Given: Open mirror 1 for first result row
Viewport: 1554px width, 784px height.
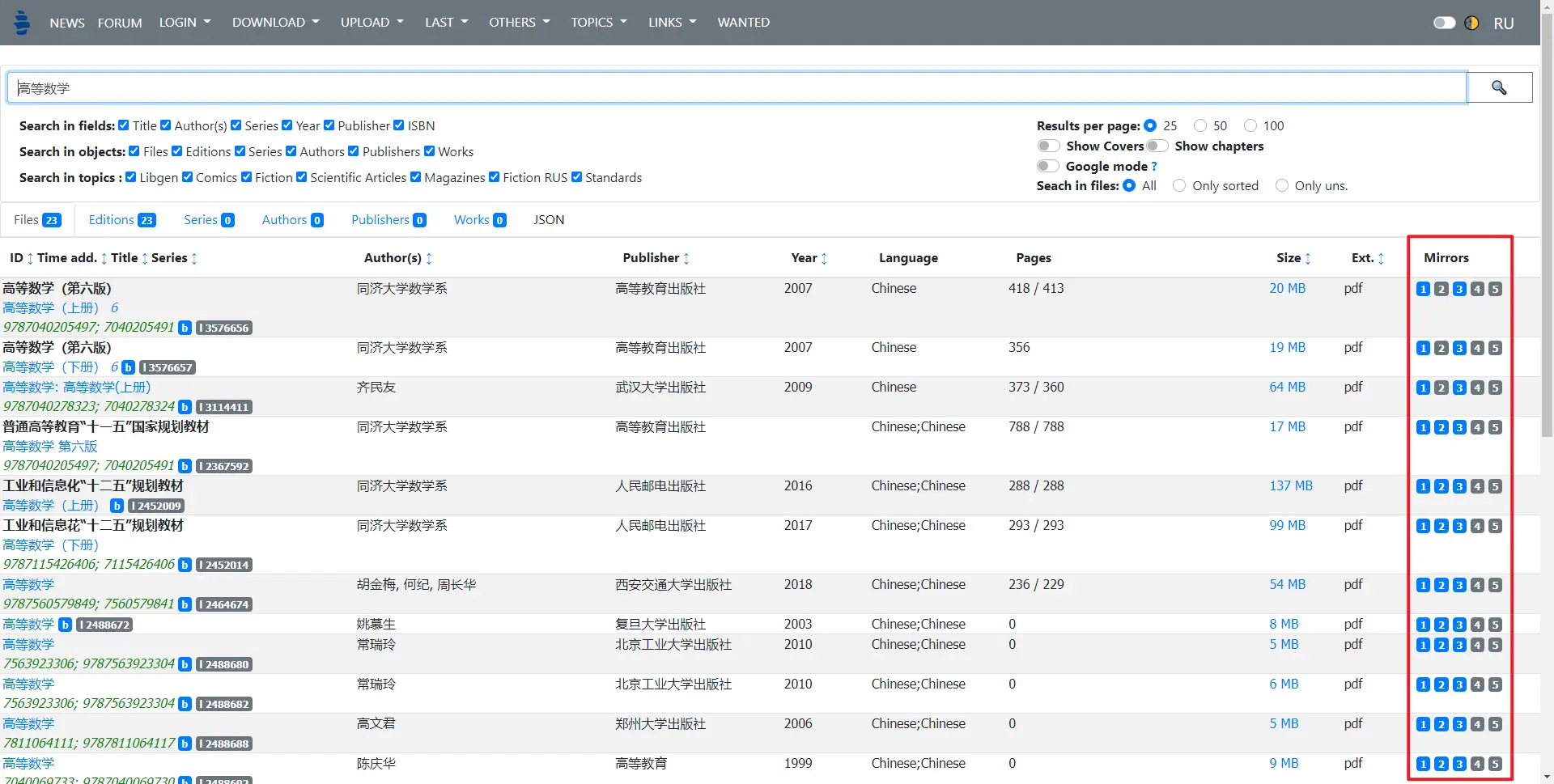Looking at the screenshot, I should click(1423, 289).
